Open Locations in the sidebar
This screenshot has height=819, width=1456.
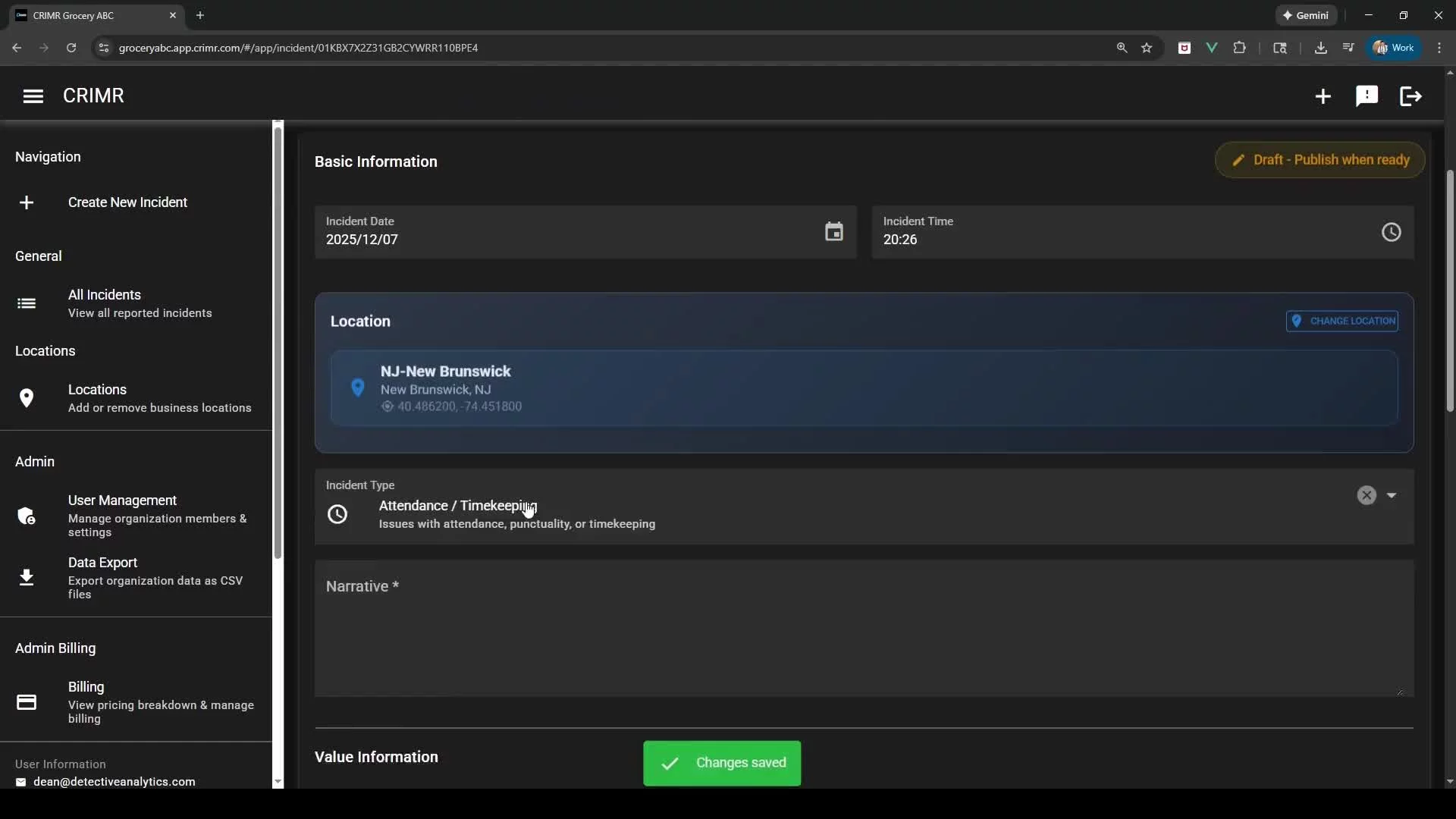tap(97, 397)
